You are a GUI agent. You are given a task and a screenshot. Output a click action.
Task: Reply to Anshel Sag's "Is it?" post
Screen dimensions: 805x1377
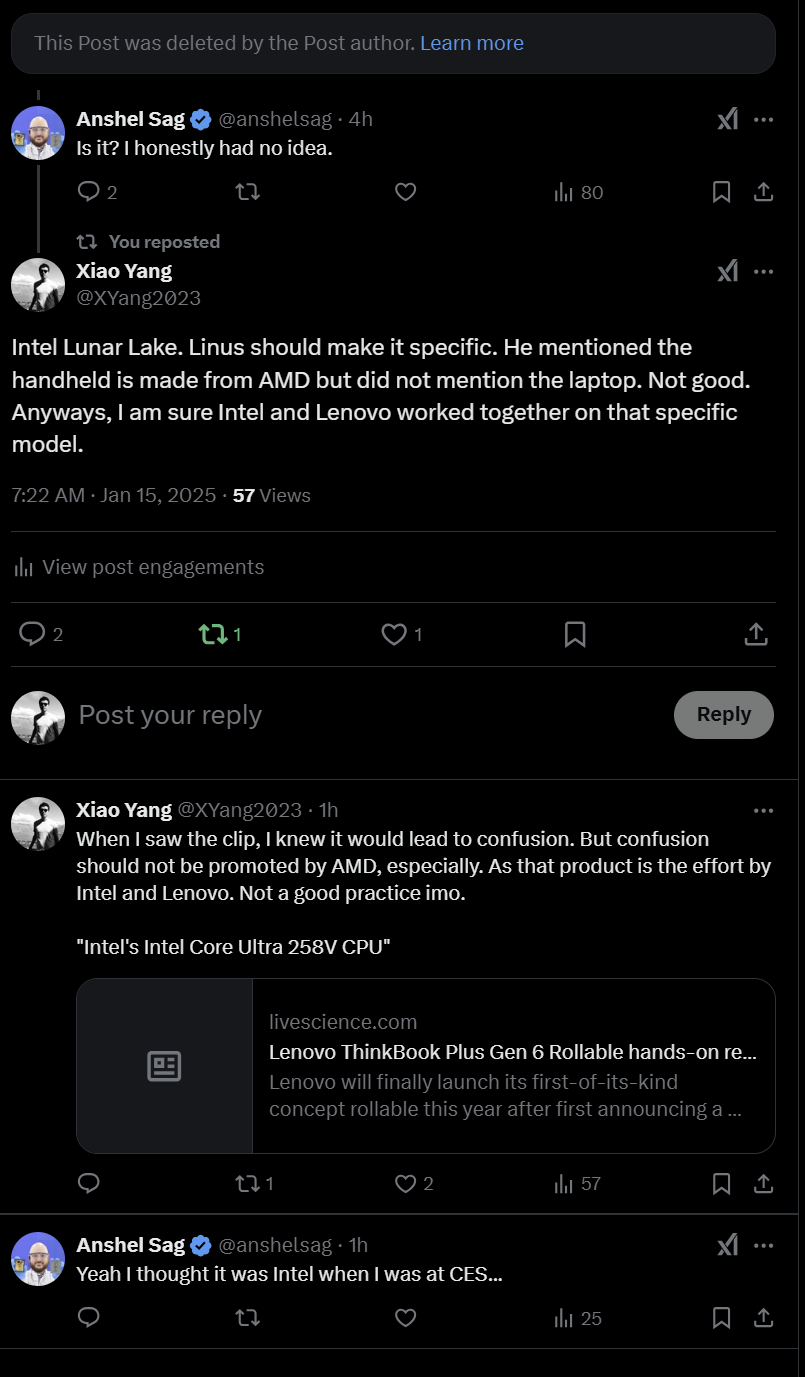89,192
